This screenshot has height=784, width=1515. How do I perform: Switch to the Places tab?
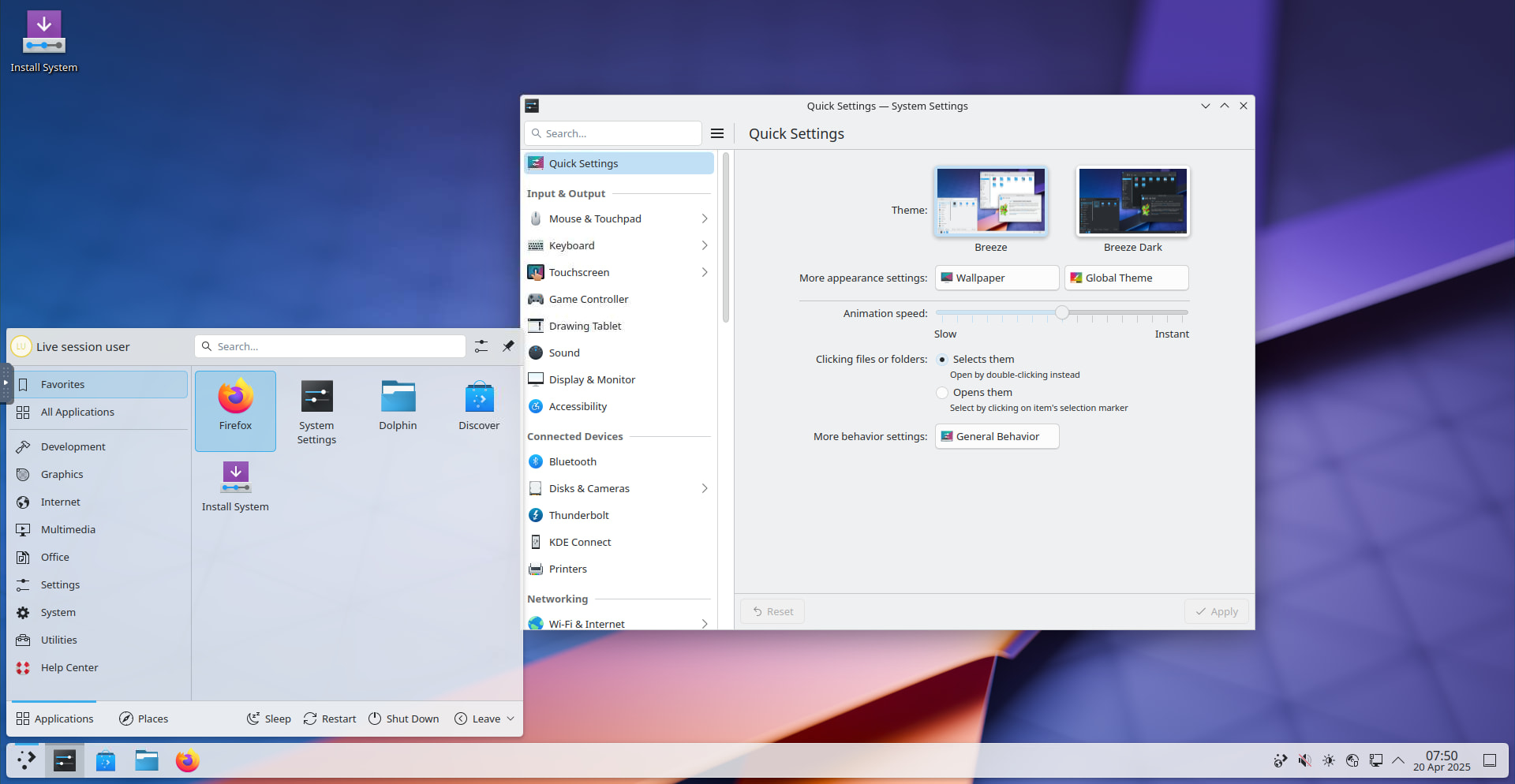[x=144, y=719]
